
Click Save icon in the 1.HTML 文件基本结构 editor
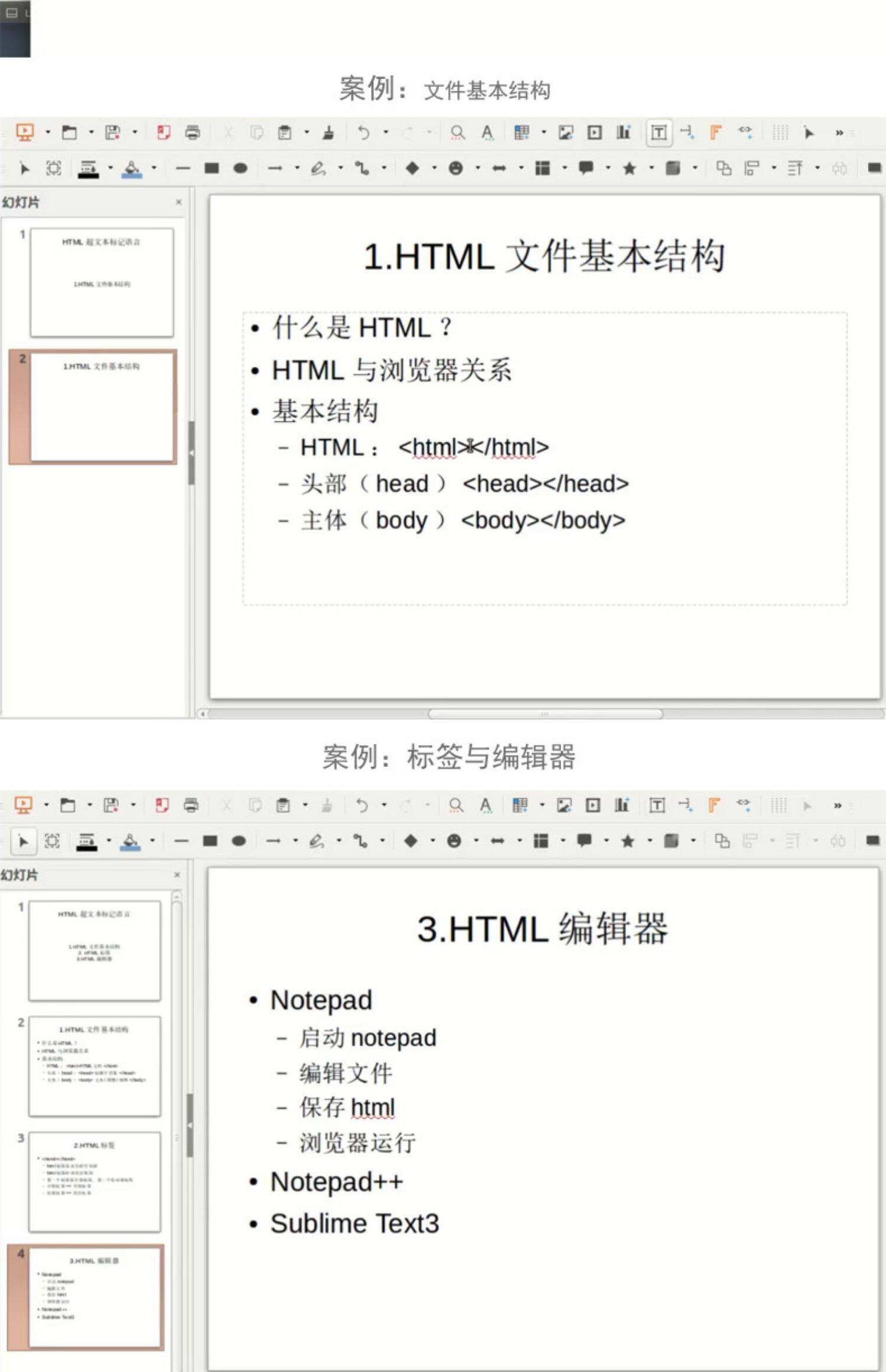click(x=112, y=132)
